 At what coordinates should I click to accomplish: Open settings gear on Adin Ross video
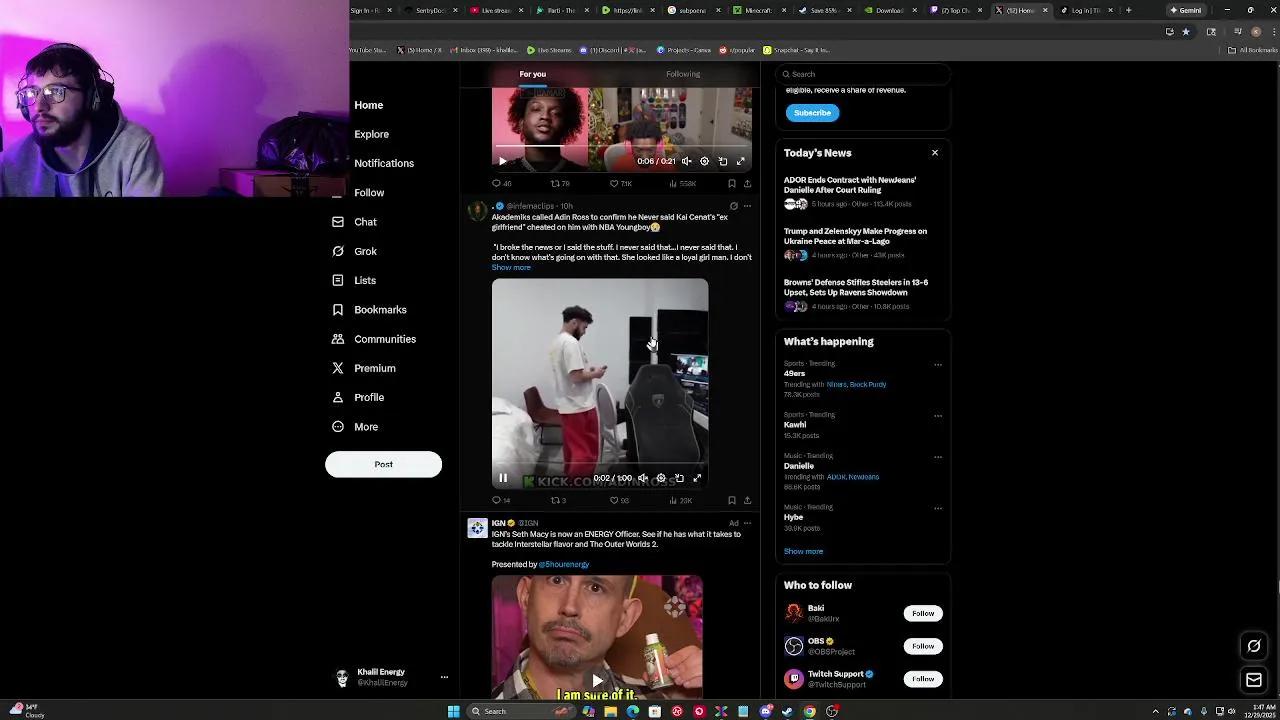(661, 478)
